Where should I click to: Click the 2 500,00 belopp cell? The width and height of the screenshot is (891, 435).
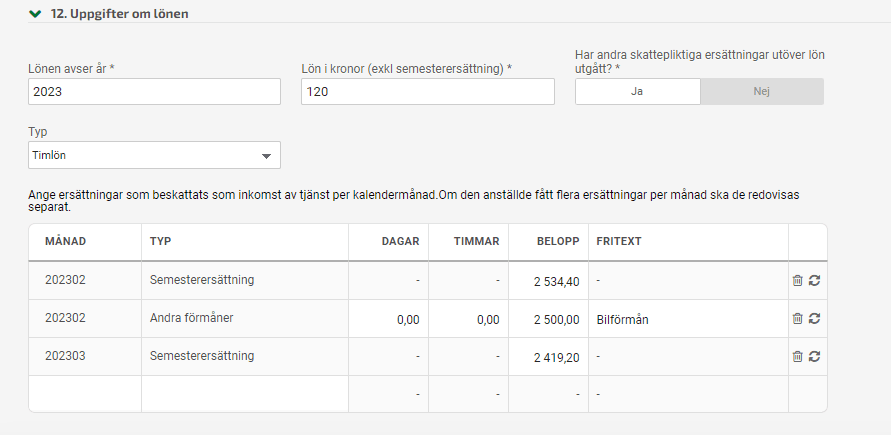pyautogui.click(x=548, y=319)
